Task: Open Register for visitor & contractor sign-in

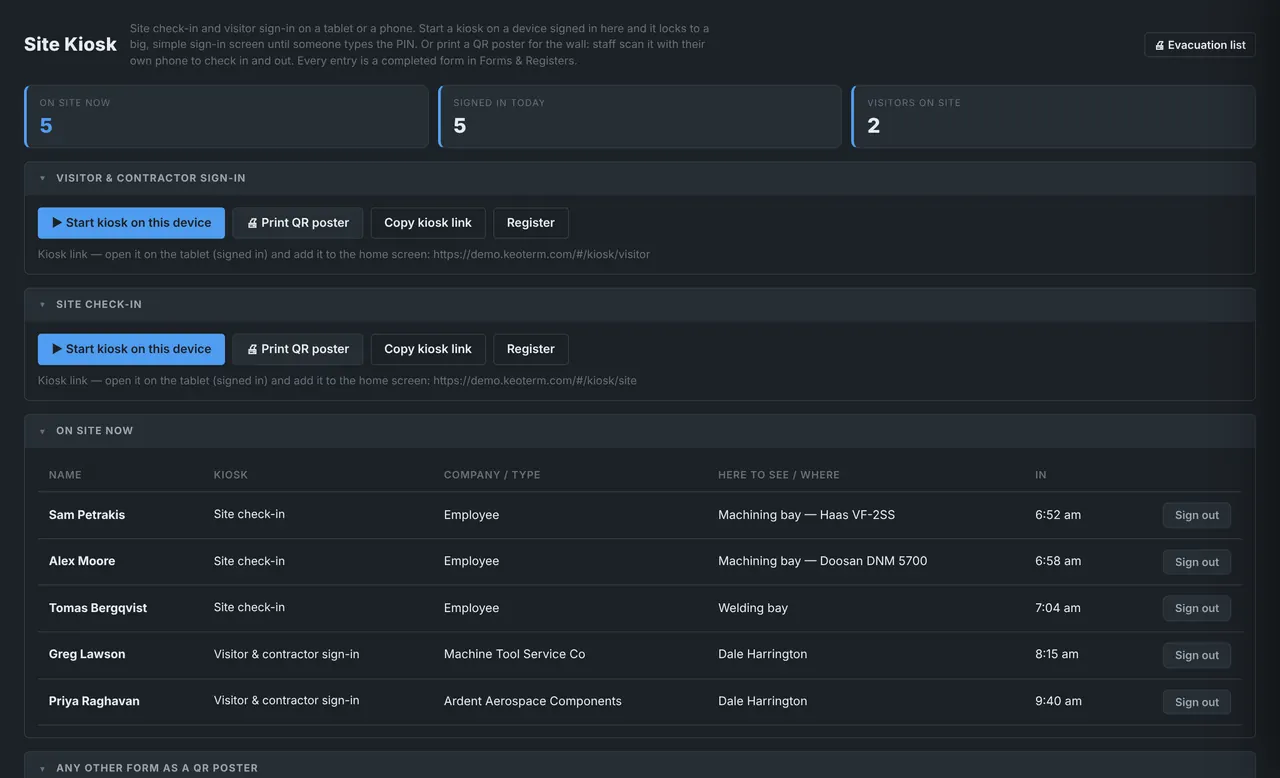Action: (531, 223)
